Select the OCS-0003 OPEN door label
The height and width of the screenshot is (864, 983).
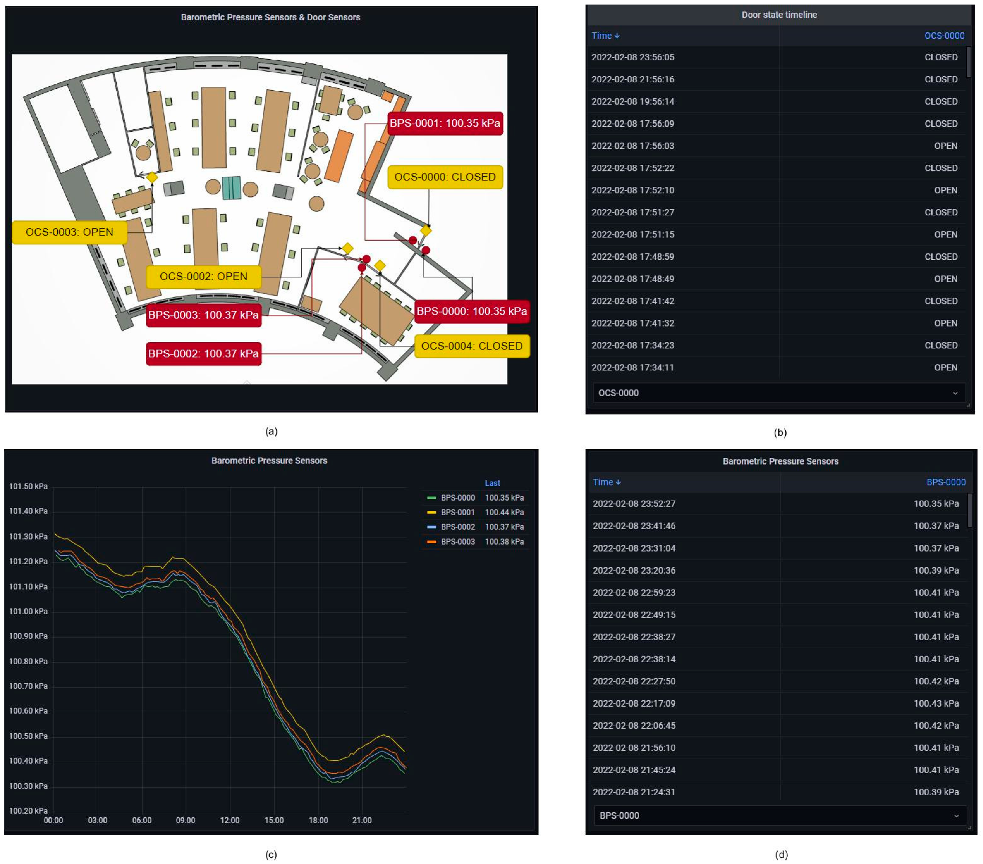[x=69, y=232]
